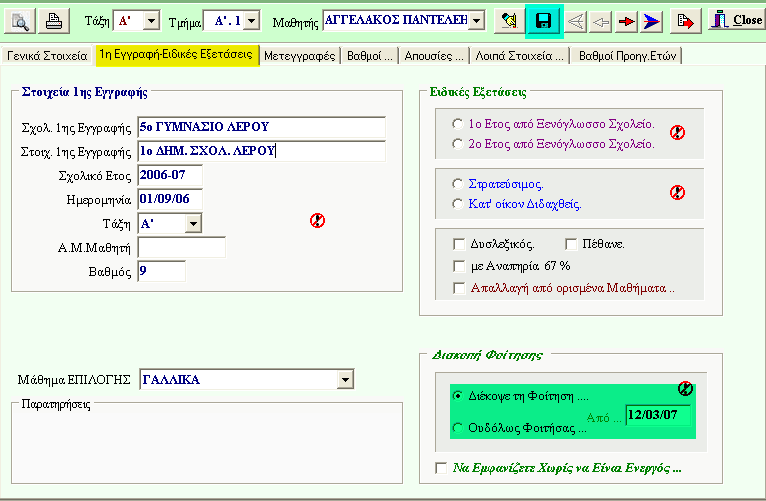Screen dimensions: 766x501
Task: Click the Βαθμός input field
Action: 161,271
